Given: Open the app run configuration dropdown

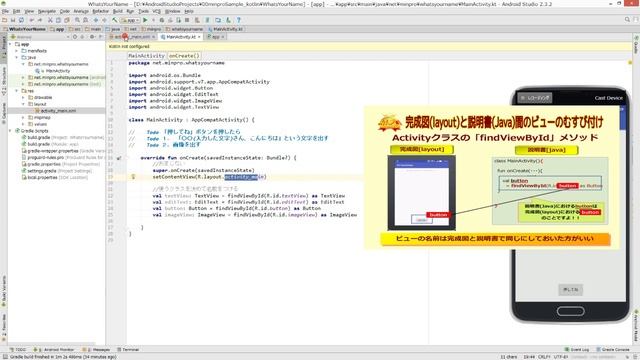Looking at the screenshot, I should click(x=130, y=20).
